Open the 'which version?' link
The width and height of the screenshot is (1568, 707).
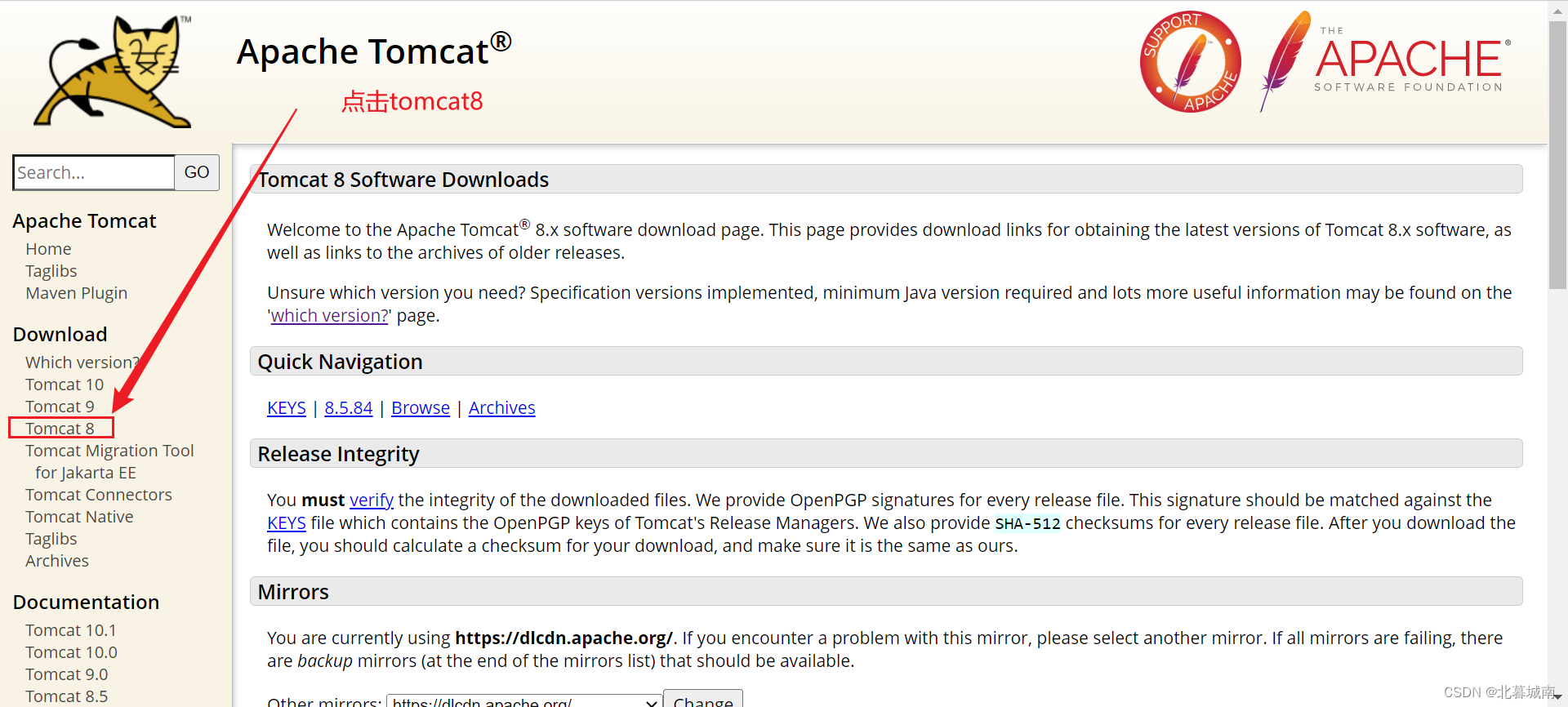(x=328, y=315)
